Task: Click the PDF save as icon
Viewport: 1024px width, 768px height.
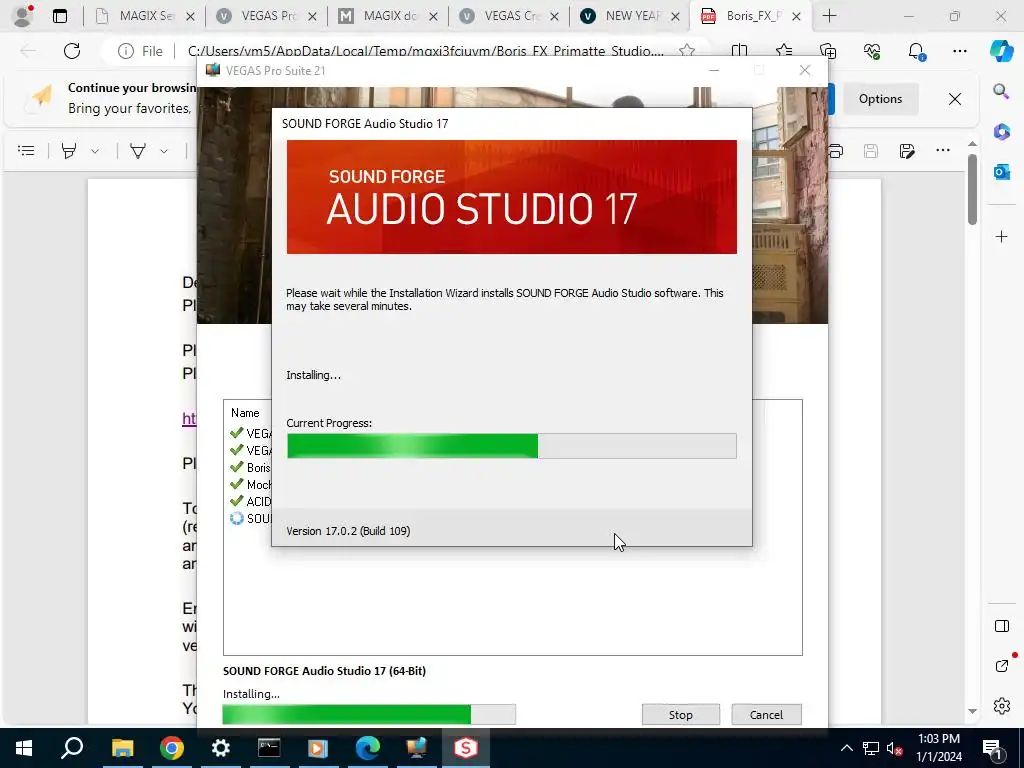Action: pos(906,151)
